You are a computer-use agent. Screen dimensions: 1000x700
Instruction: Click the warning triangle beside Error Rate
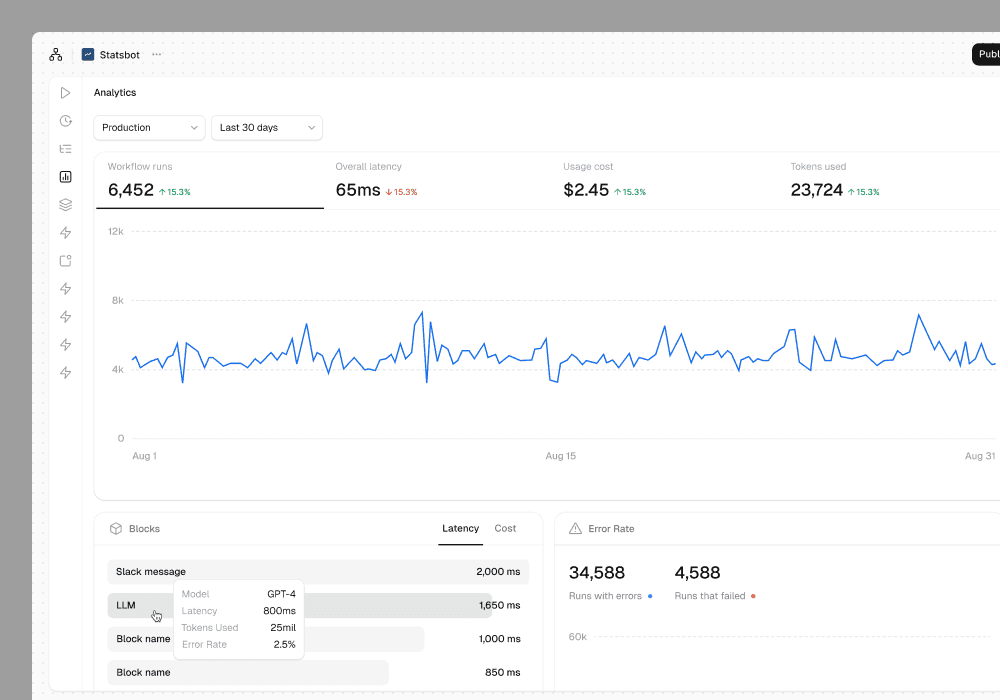click(x=575, y=529)
